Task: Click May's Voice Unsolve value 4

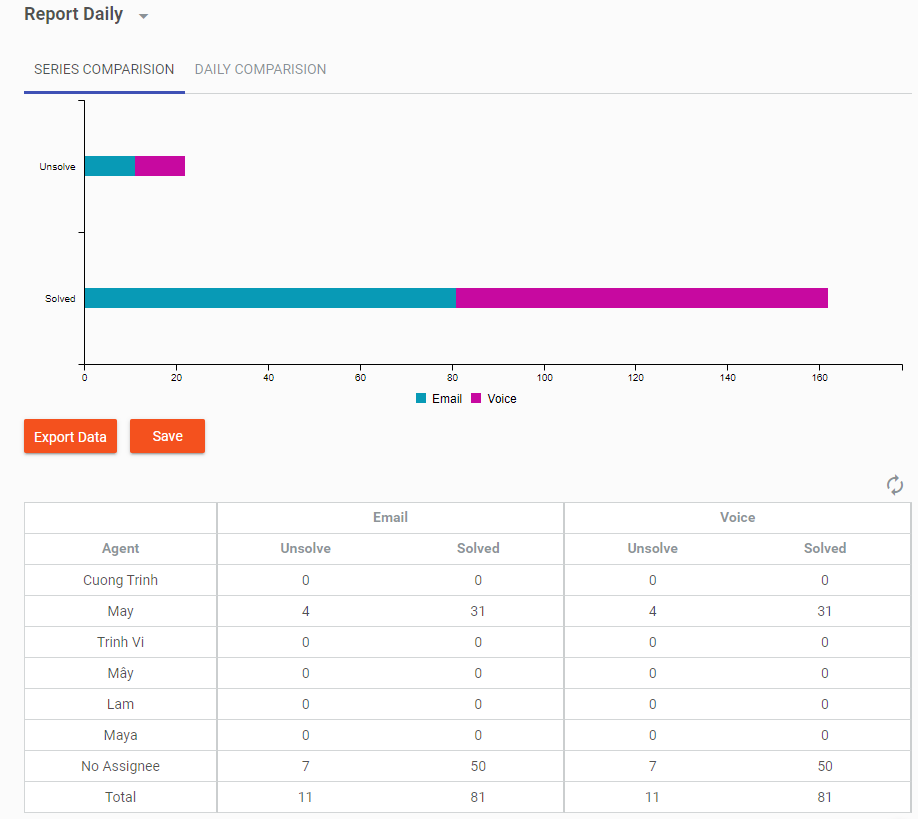Action: coord(653,611)
